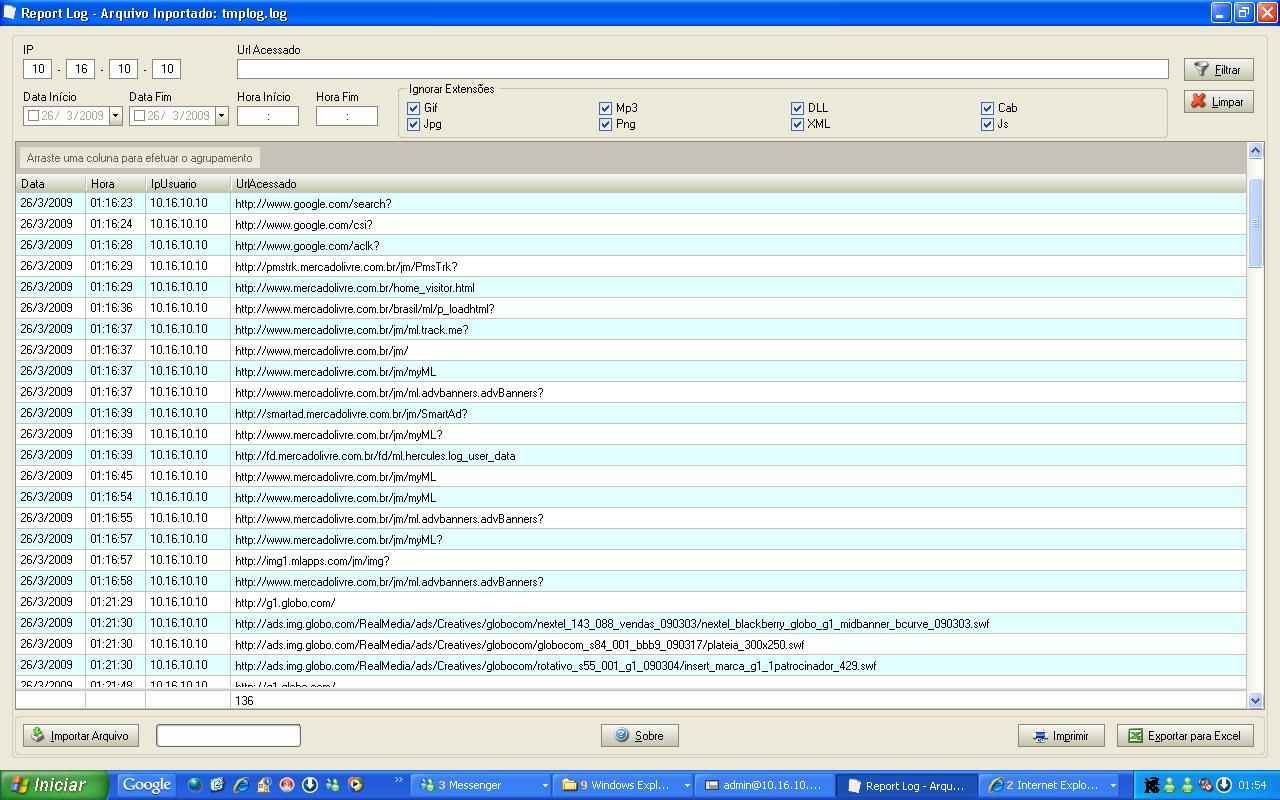Image resolution: width=1280 pixels, height=800 pixels.
Task: Select the http://www.google.com/aclk? row
Action: 631,245
